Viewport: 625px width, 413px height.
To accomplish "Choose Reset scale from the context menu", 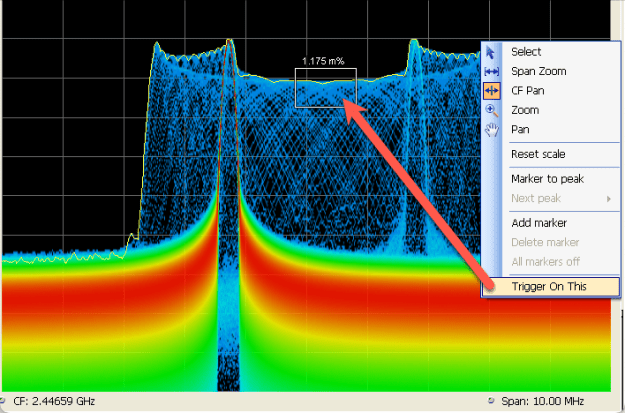I will click(538, 154).
